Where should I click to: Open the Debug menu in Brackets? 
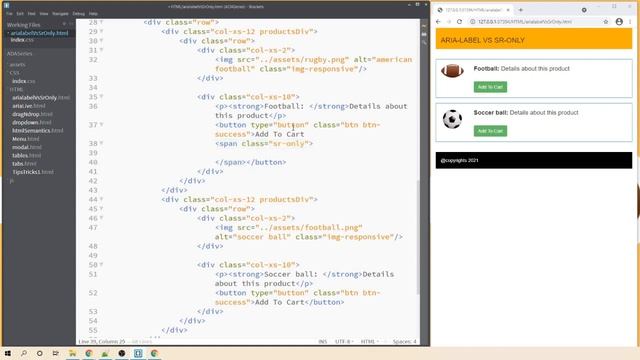pos(78,13)
